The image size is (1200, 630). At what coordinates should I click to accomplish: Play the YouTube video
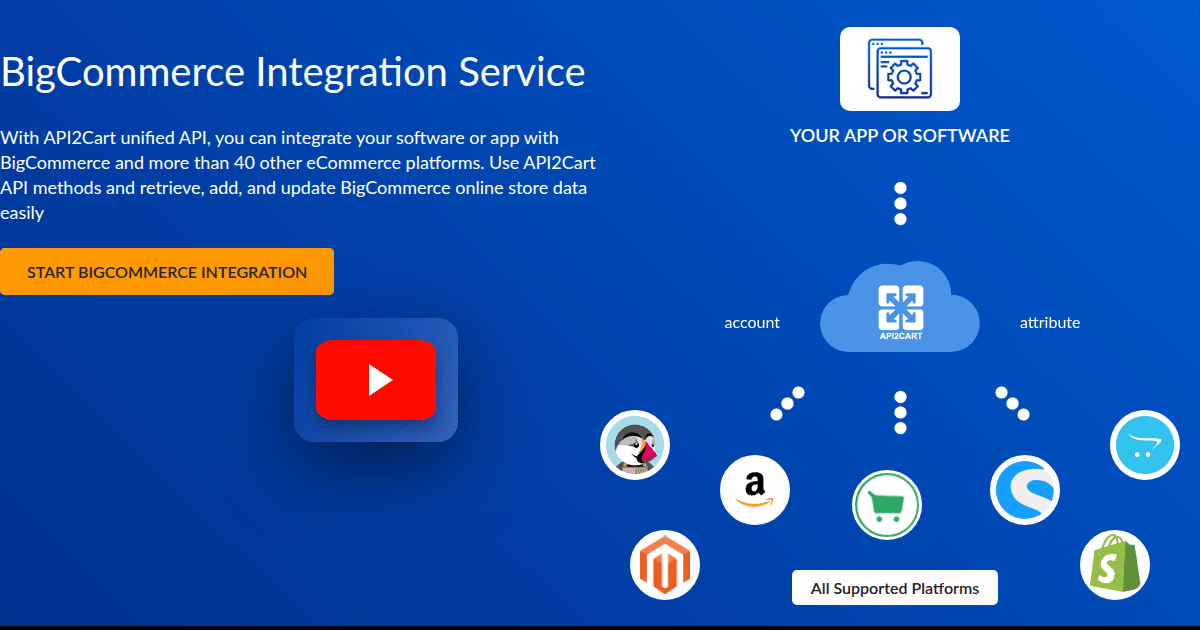point(376,380)
